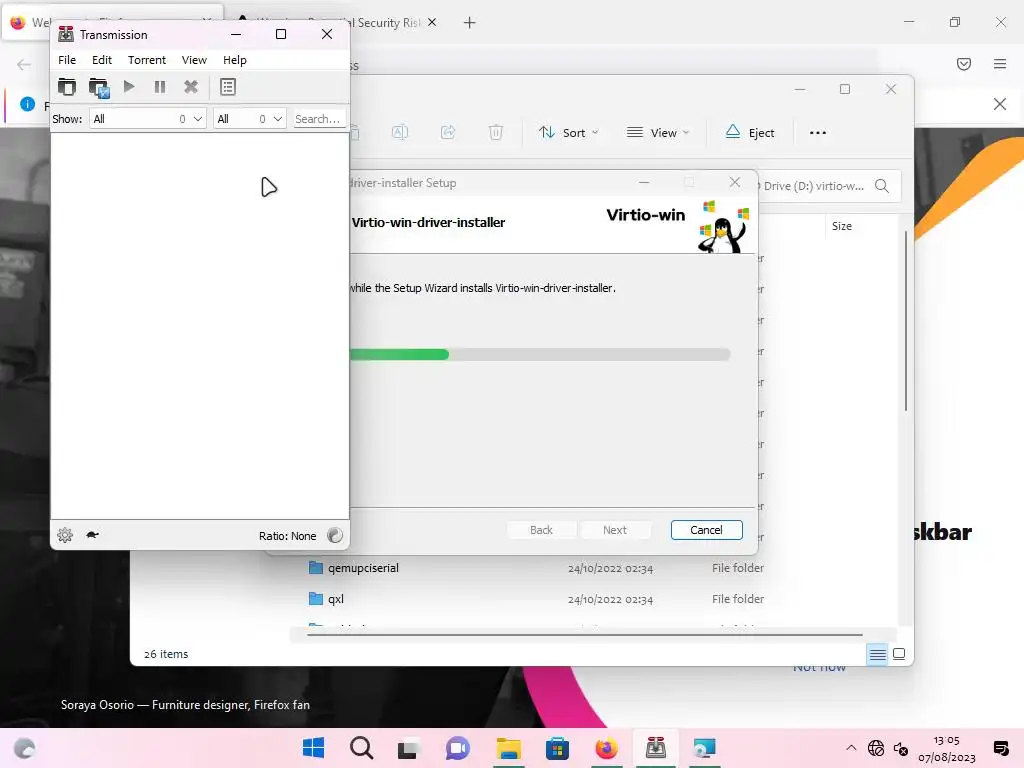This screenshot has height=768, width=1024.
Task: Click Eject in File Explorer toolbar
Action: pyautogui.click(x=750, y=133)
